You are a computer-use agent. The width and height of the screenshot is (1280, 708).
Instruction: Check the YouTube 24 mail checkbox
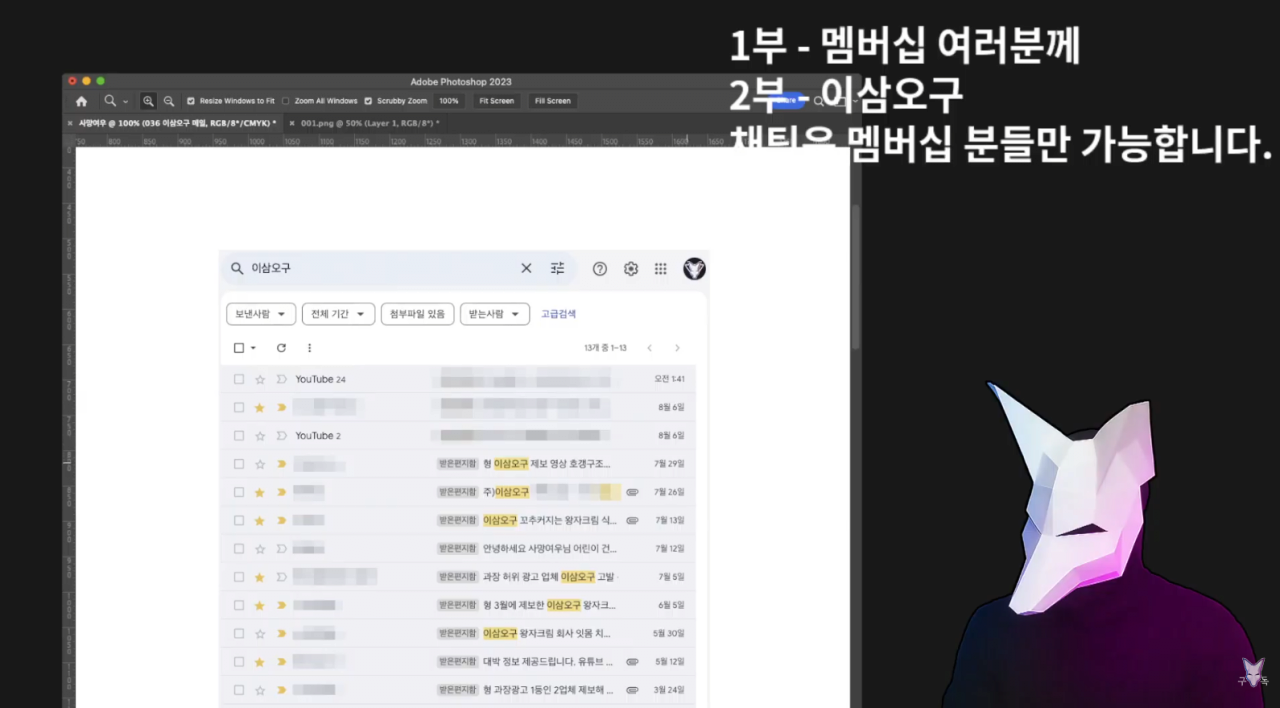click(x=239, y=379)
